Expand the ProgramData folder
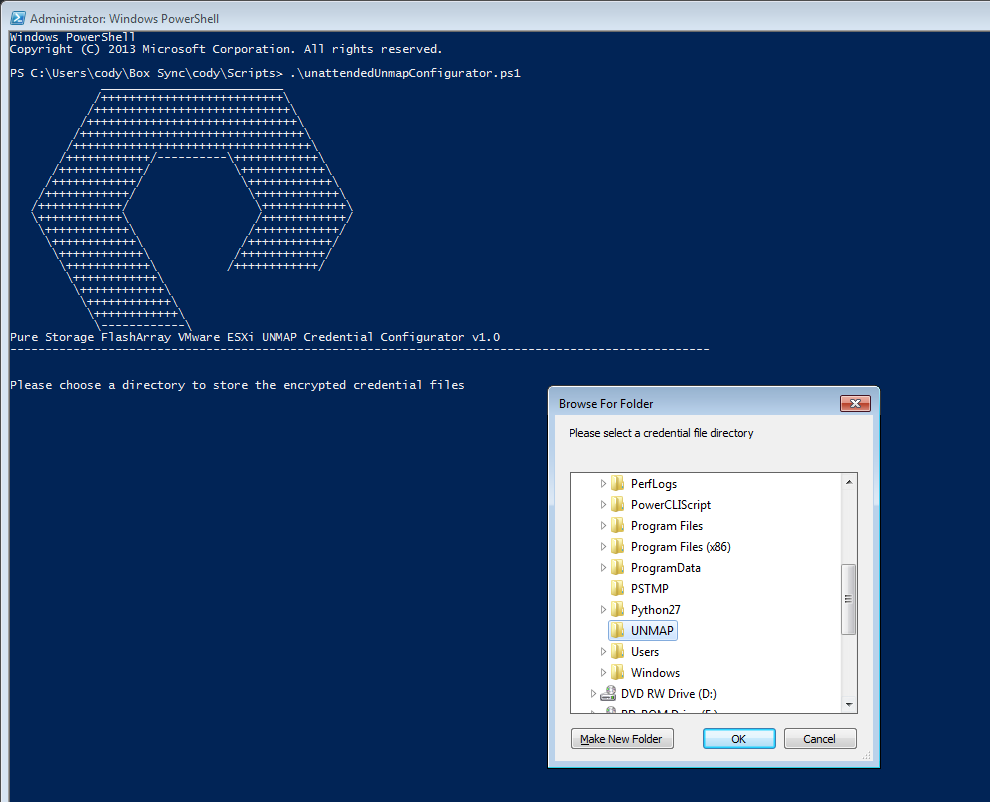The image size is (990, 802). (x=603, y=568)
